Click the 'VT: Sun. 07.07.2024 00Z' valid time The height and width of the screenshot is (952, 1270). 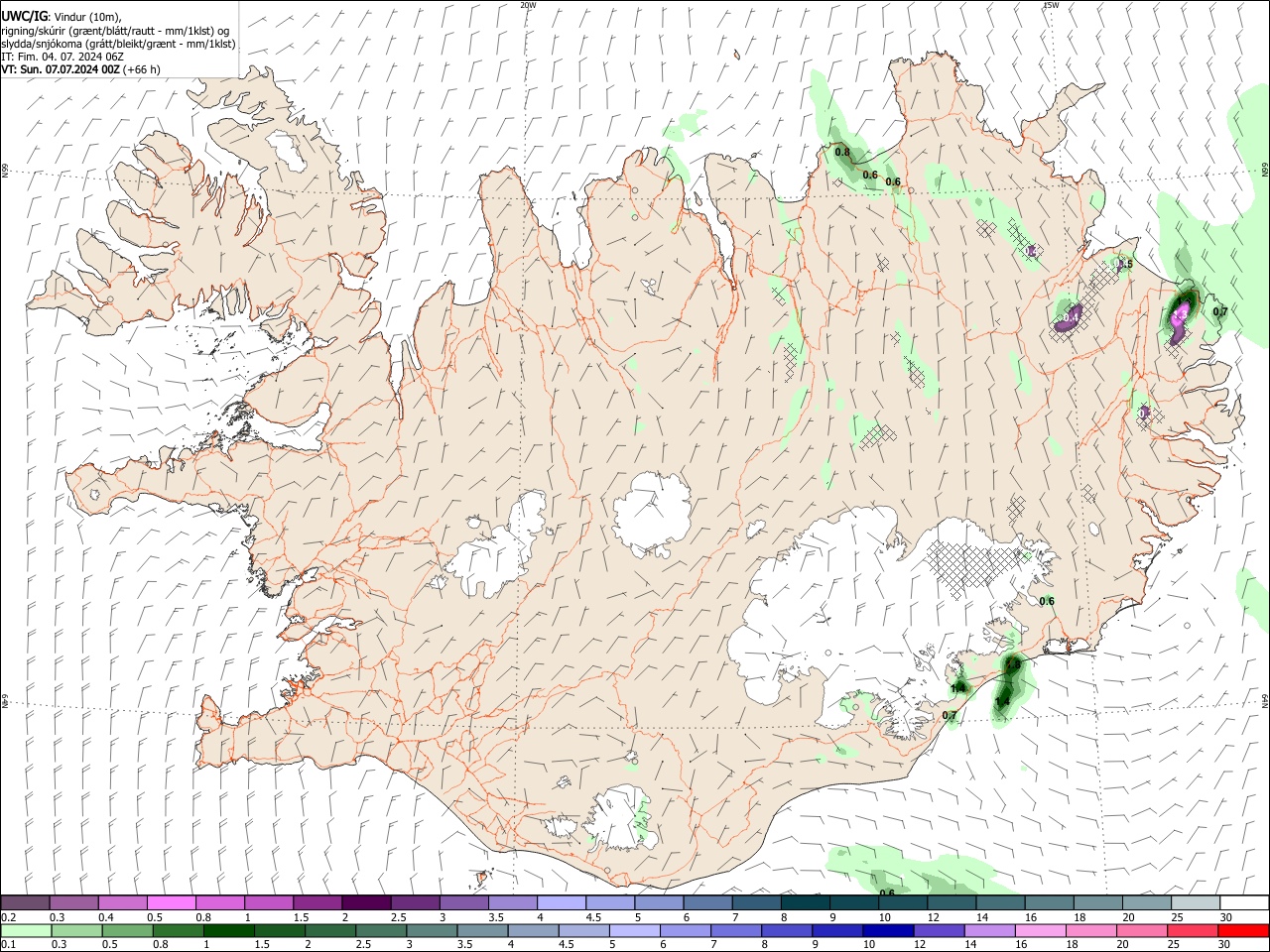click(61, 69)
